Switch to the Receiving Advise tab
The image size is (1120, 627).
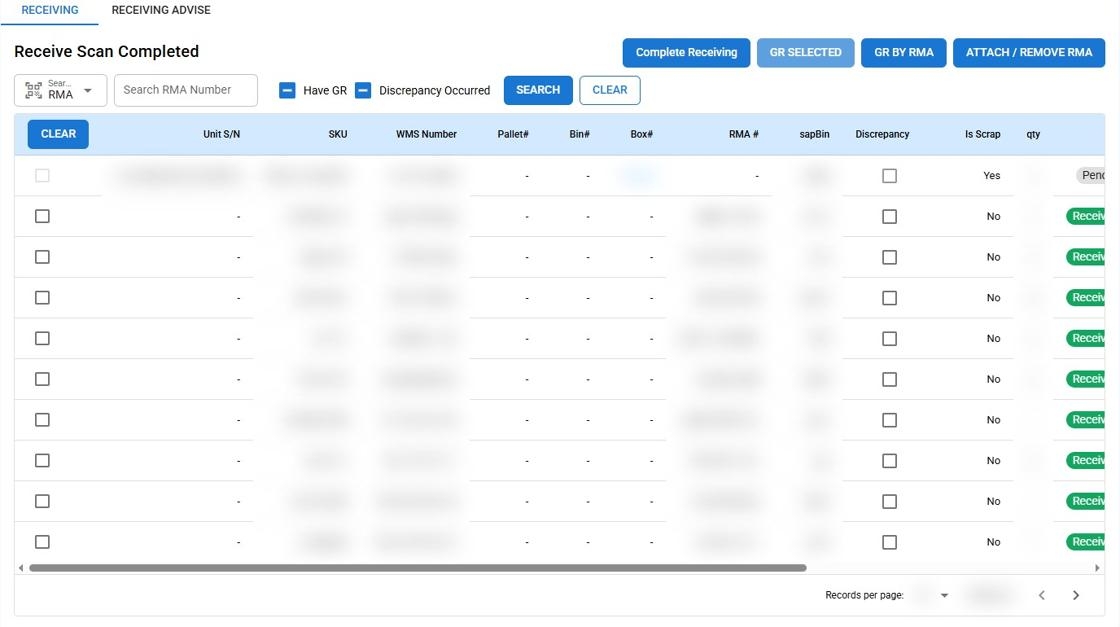[x=161, y=10]
